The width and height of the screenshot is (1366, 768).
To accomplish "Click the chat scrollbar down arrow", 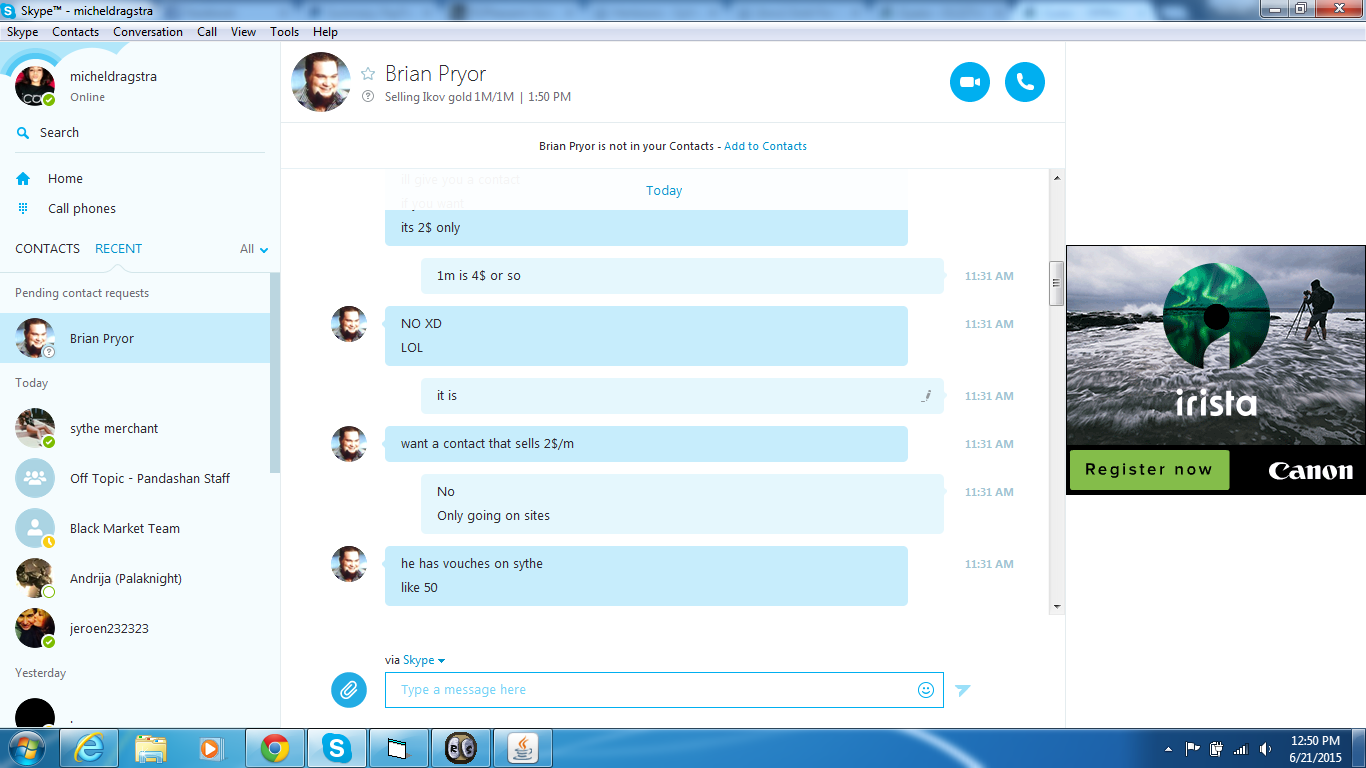I will coord(1056,607).
